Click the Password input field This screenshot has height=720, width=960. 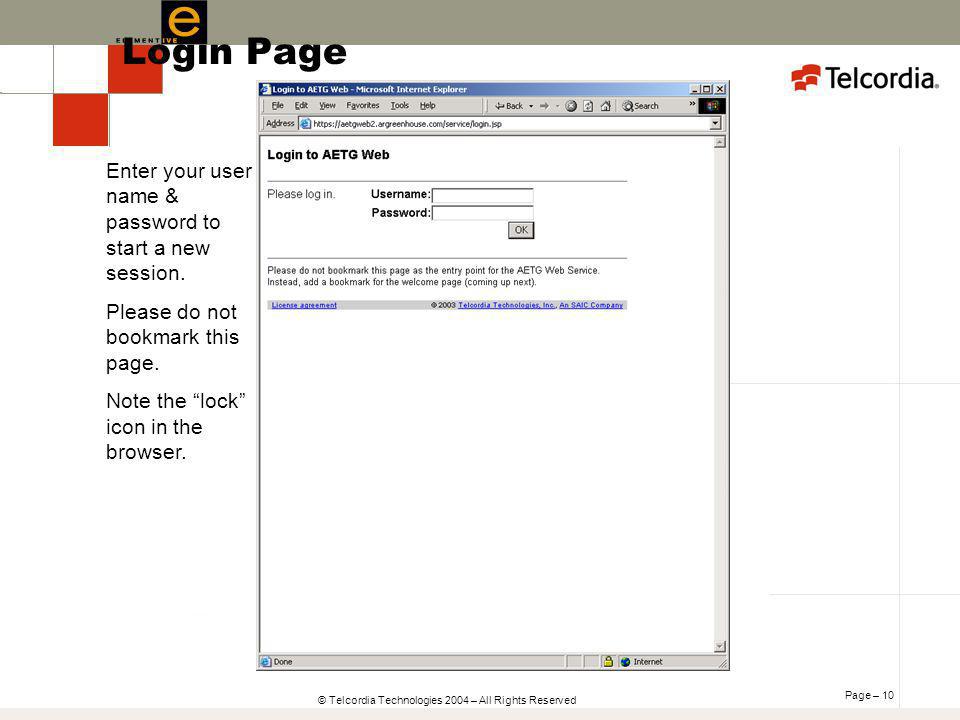482,213
